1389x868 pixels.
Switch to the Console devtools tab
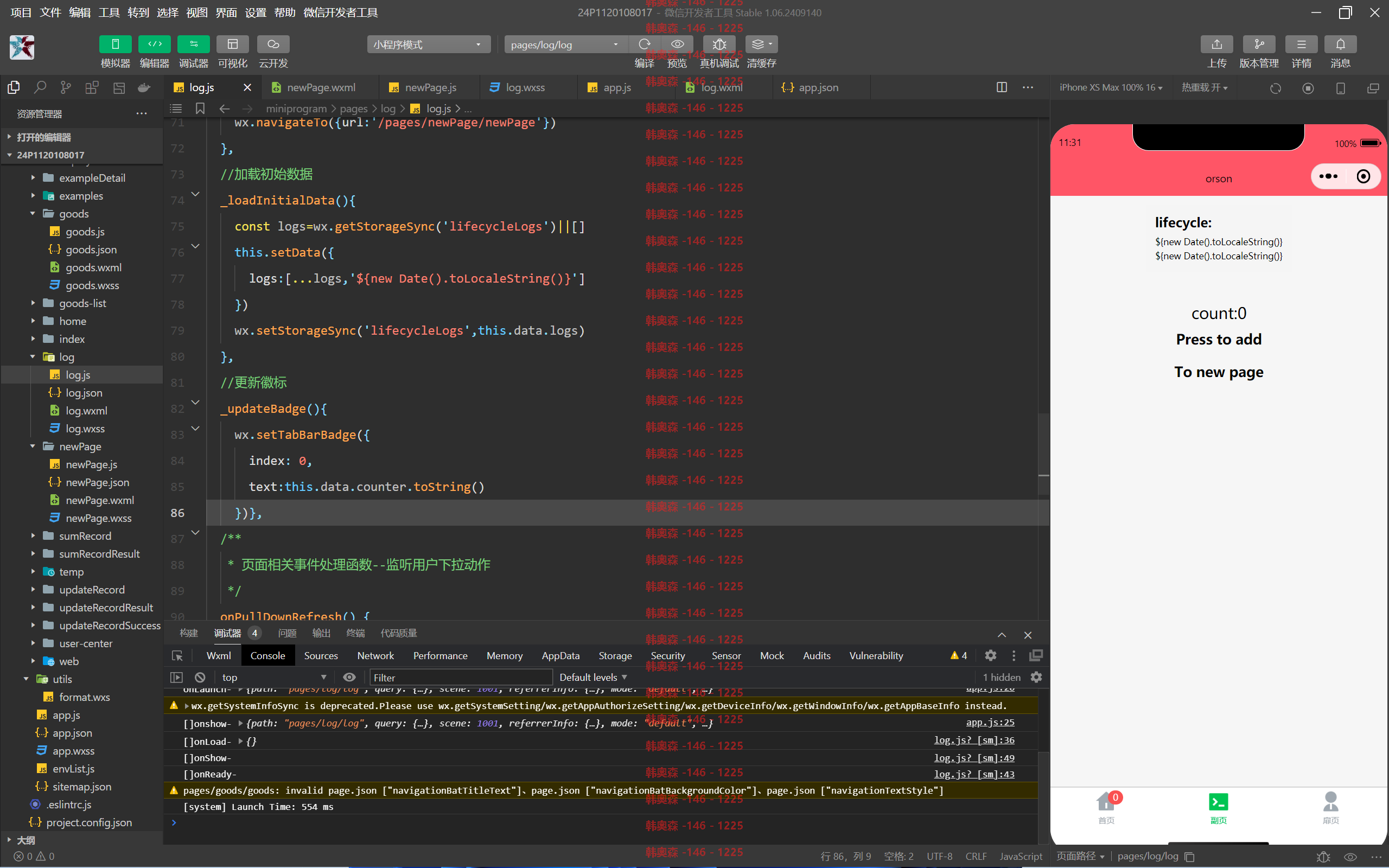(x=267, y=655)
